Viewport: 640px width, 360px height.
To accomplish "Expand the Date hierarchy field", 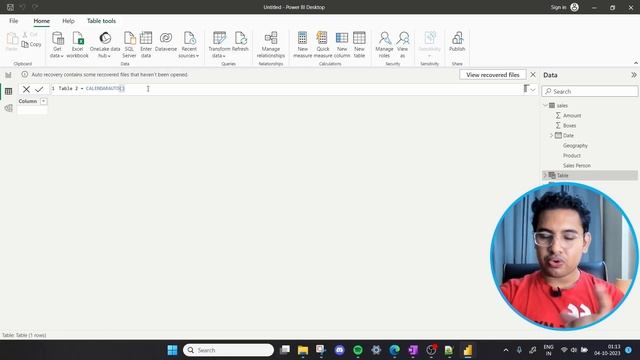I will 551,136.
